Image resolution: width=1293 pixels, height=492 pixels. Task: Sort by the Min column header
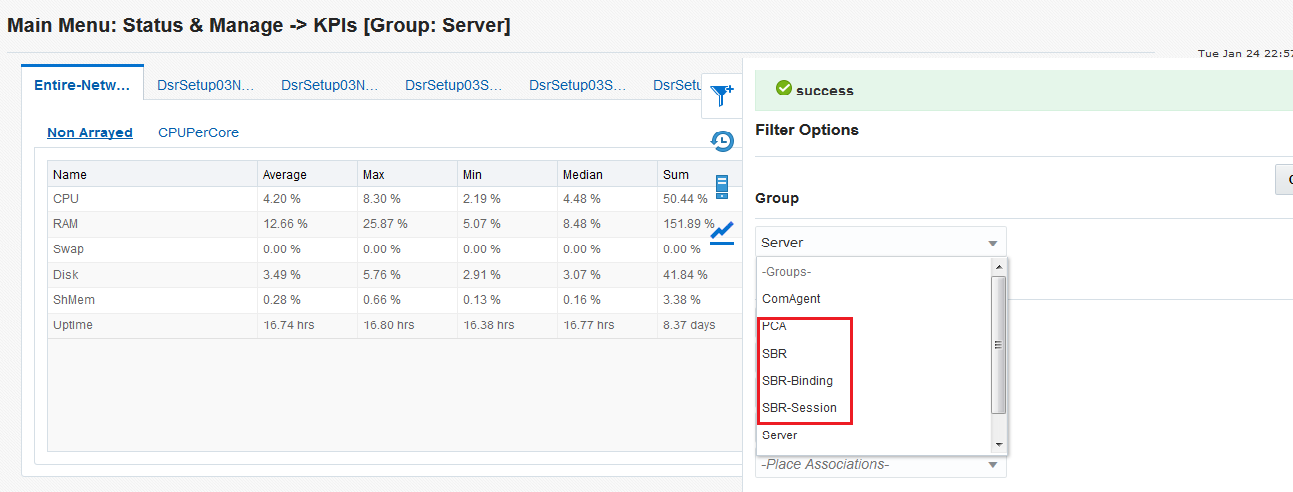click(x=507, y=174)
